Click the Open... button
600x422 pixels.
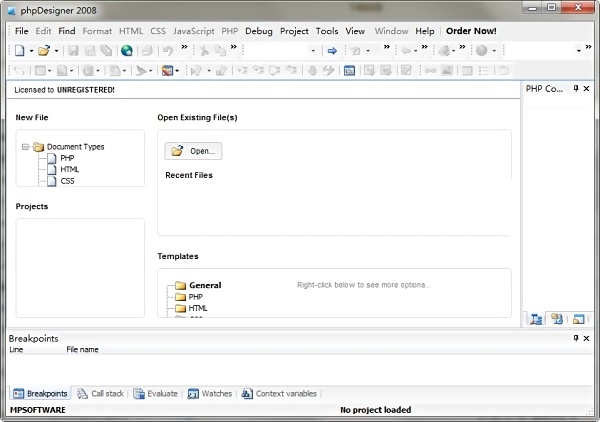(193, 151)
